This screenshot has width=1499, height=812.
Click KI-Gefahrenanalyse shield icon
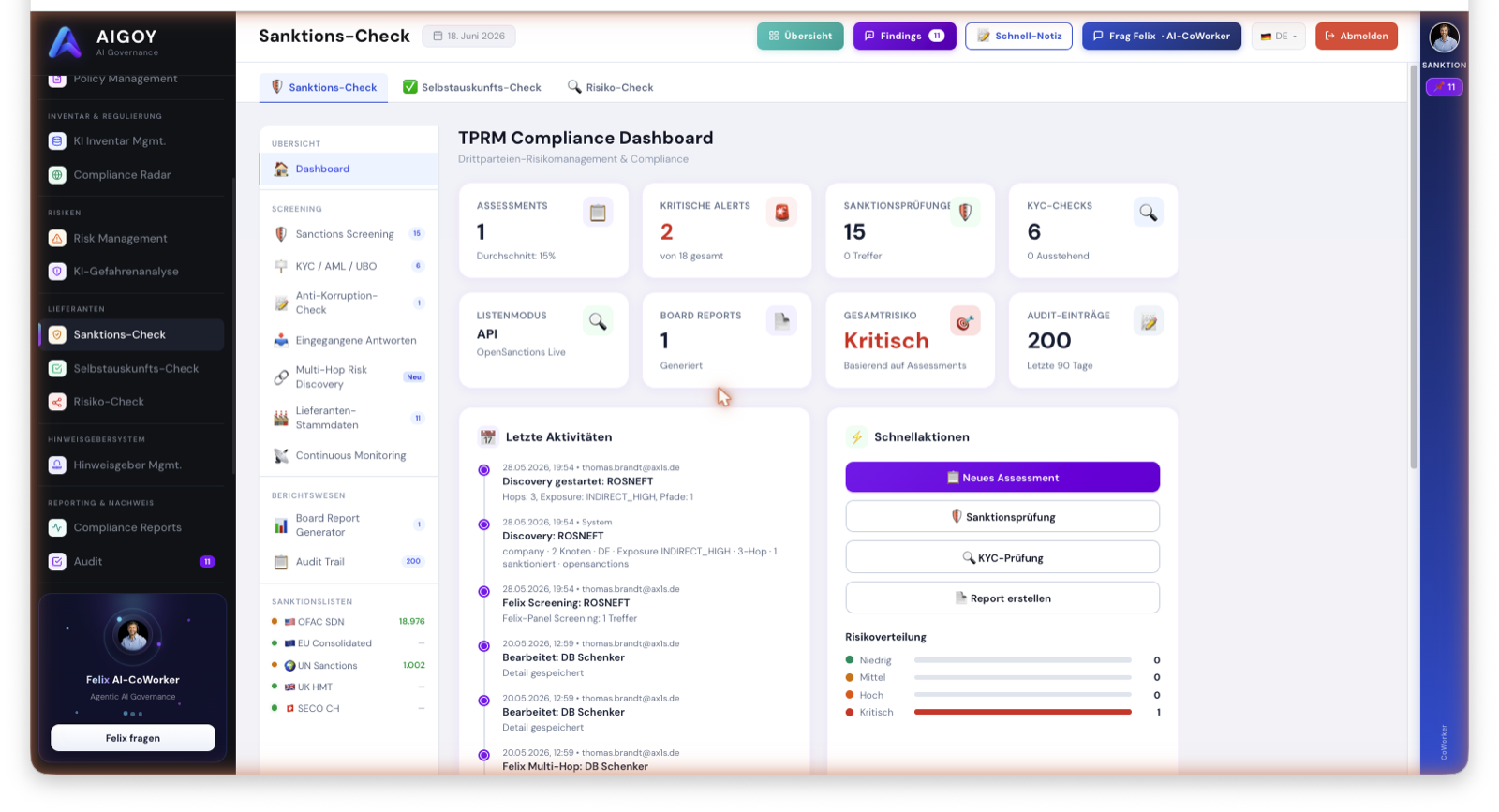[x=57, y=272]
